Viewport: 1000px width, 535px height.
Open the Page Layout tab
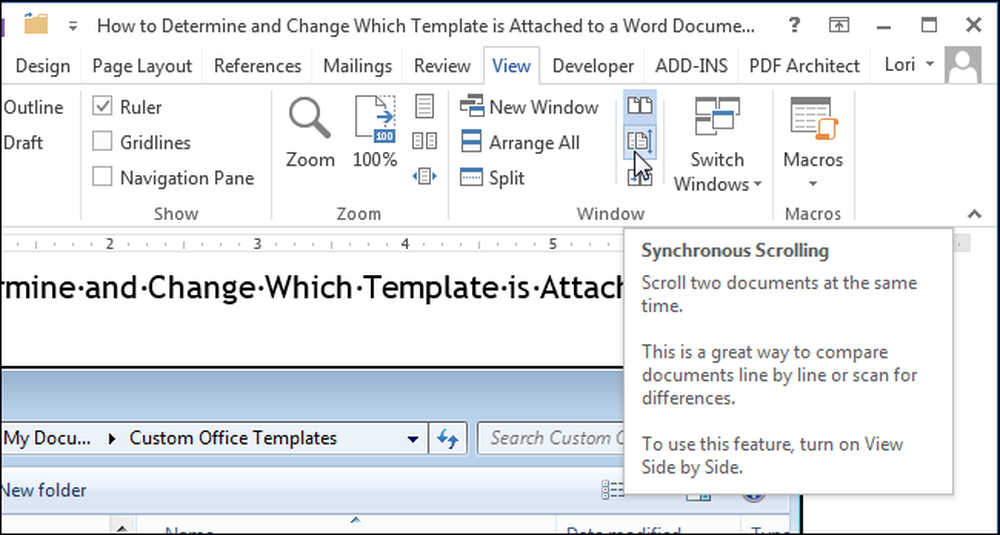pyautogui.click(x=142, y=66)
